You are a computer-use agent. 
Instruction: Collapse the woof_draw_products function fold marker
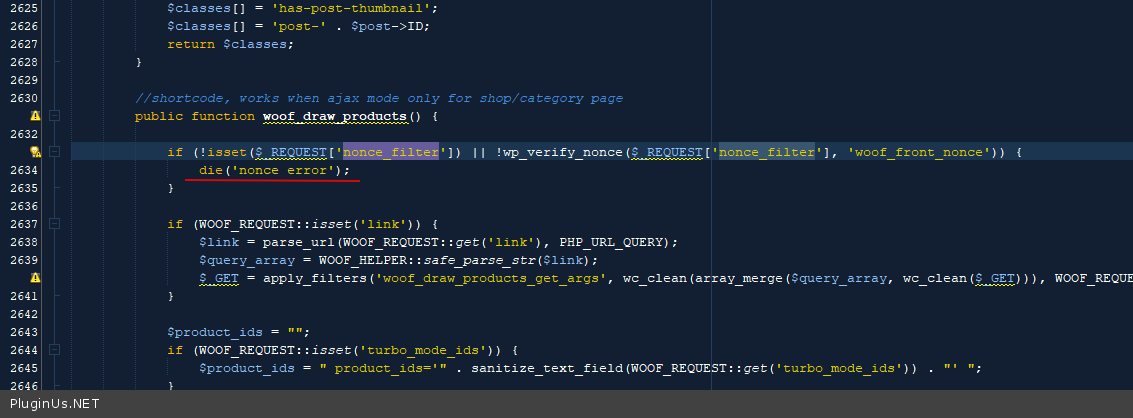tap(54, 116)
